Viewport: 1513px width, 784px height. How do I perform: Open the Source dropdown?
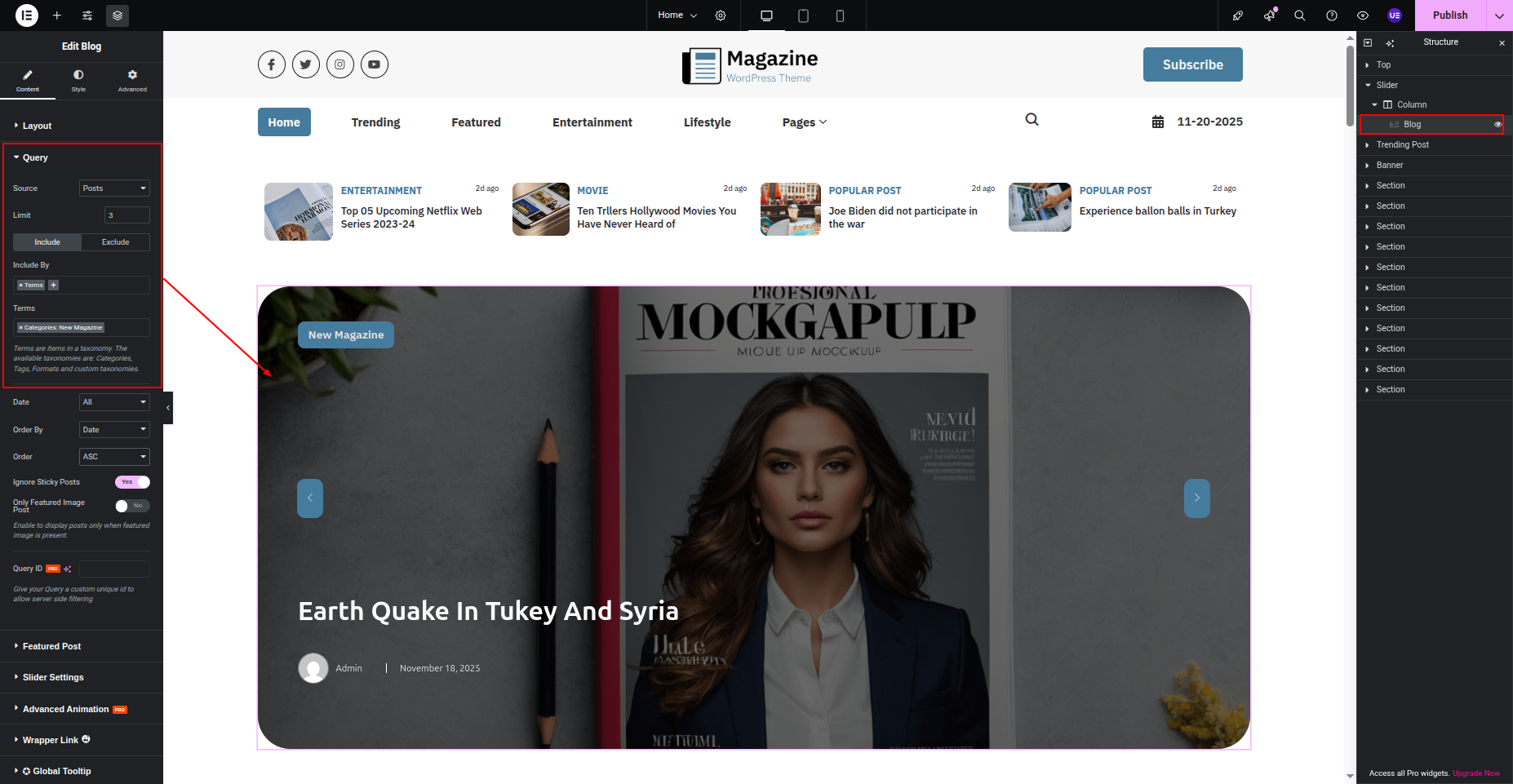click(x=114, y=188)
